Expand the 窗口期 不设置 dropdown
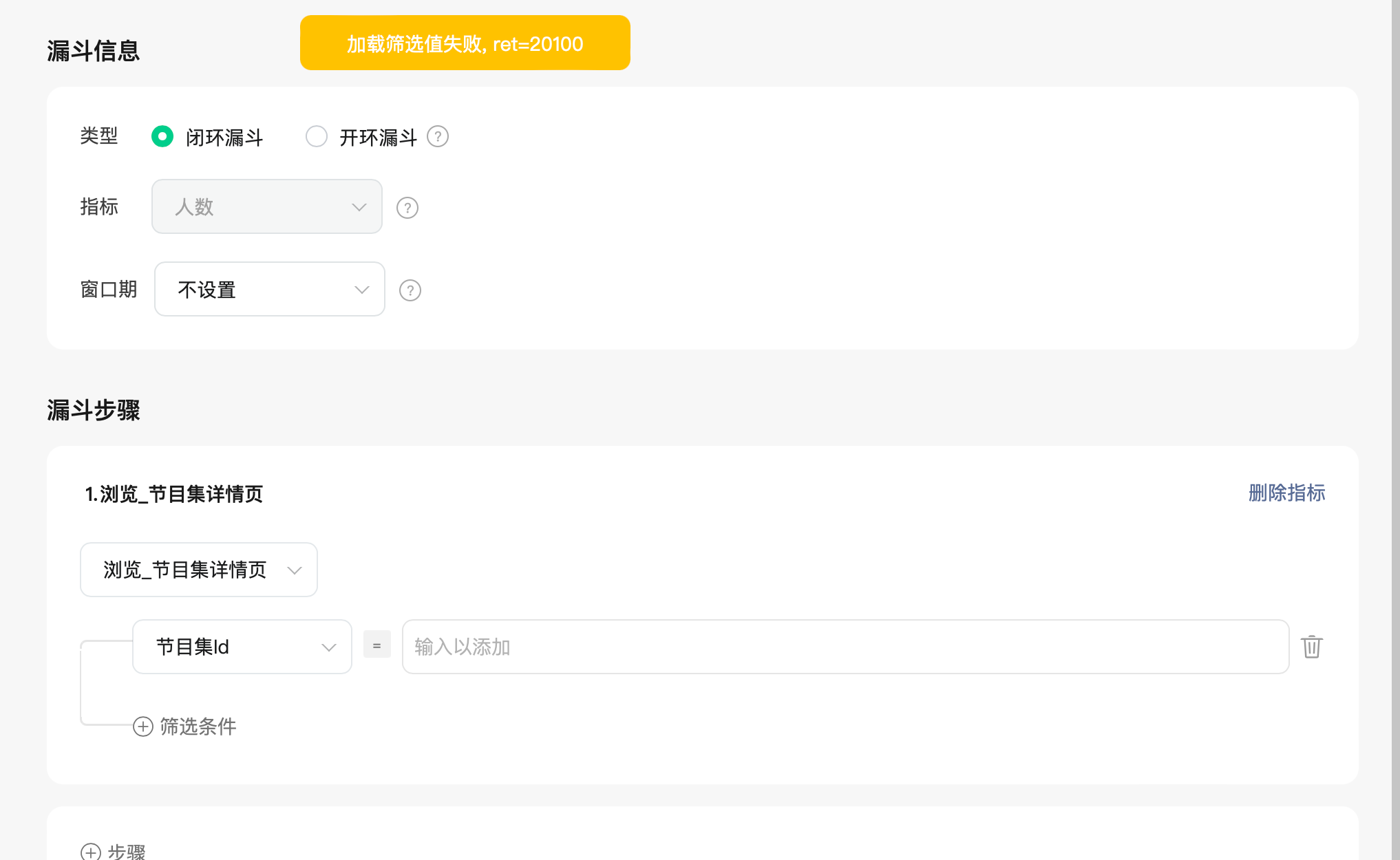This screenshot has width=1400, height=860. tap(270, 290)
